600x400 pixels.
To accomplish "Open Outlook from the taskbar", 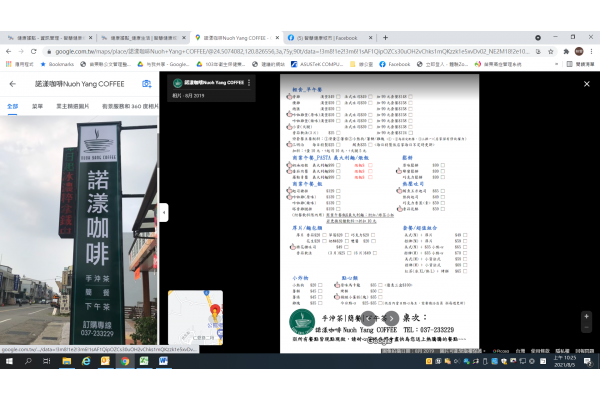I will click(x=105, y=361).
